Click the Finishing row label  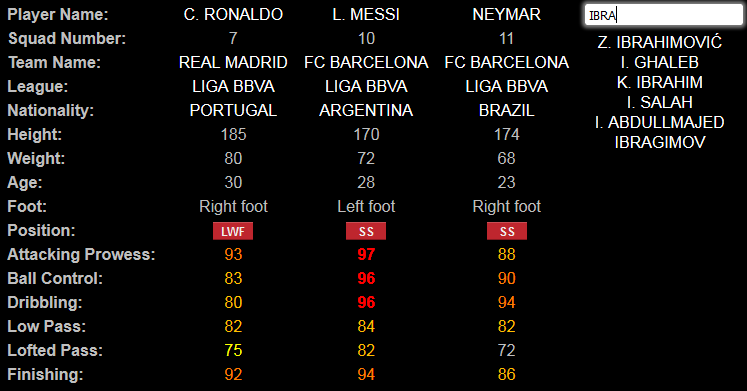click(x=45, y=374)
